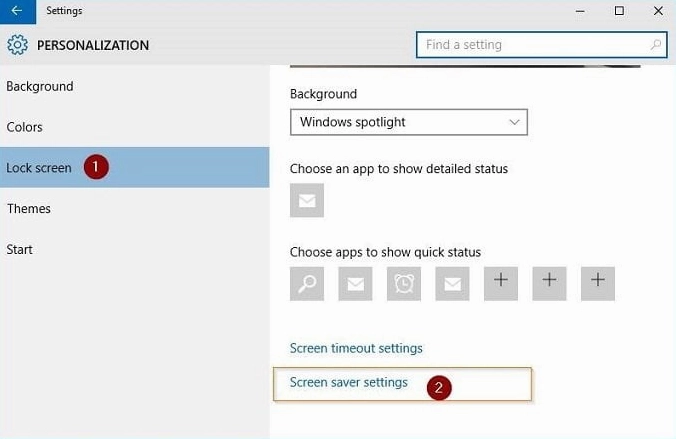Viewport: 676px width, 439px height.
Task: Open the Colors section in sidebar
Action: [x=25, y=127]
